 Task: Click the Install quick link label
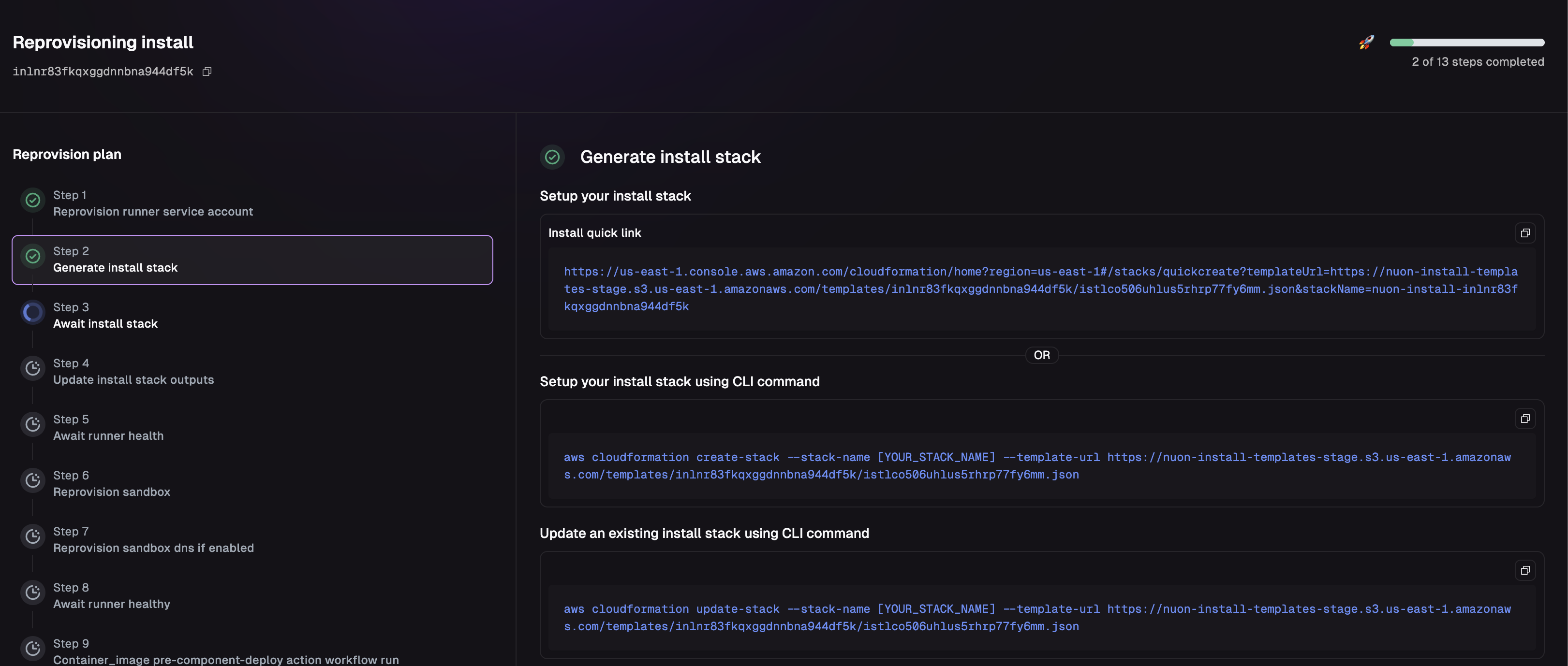click(595, 233)
